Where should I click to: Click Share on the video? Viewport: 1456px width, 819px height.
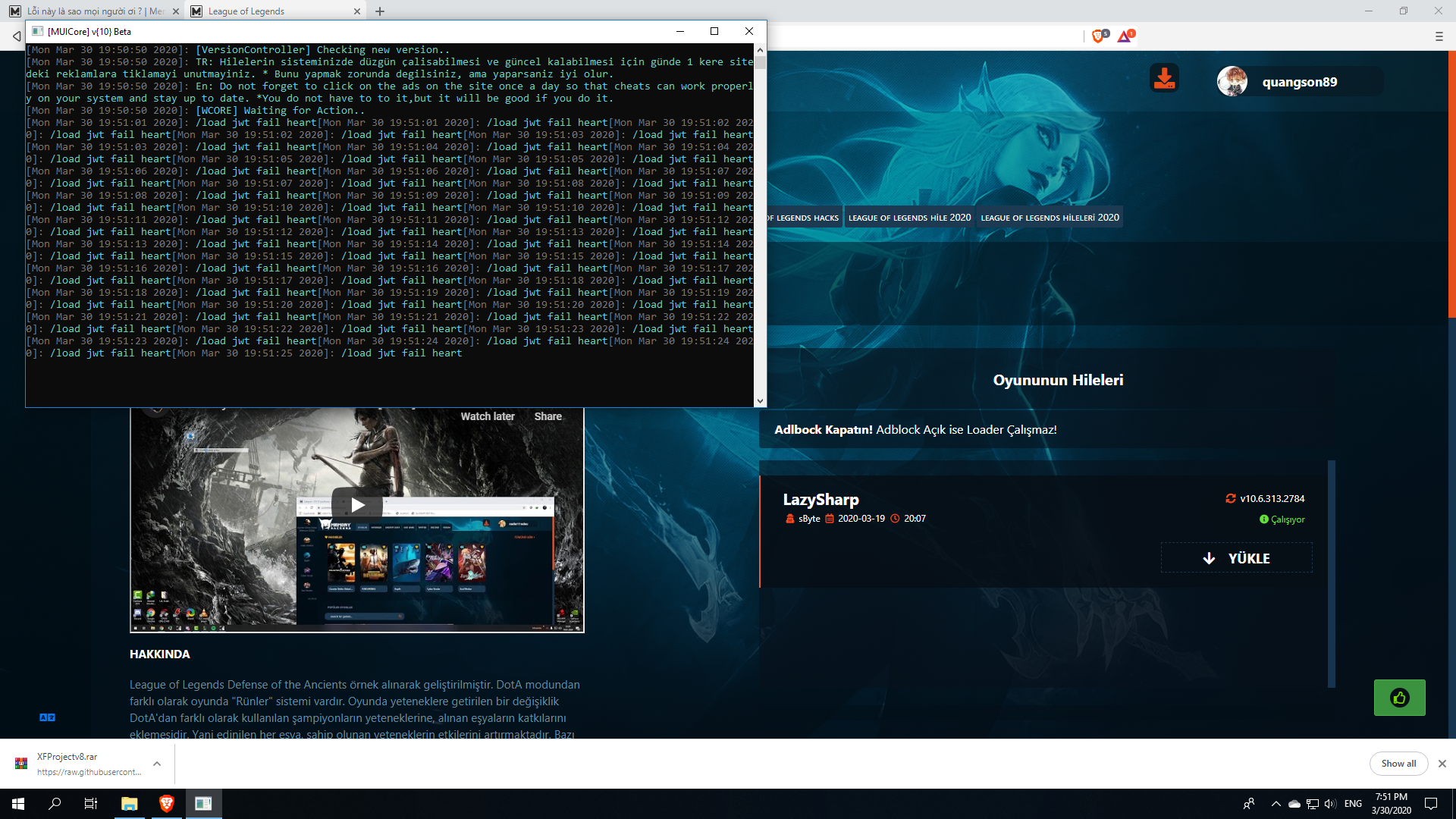click(x=548, y=416)
